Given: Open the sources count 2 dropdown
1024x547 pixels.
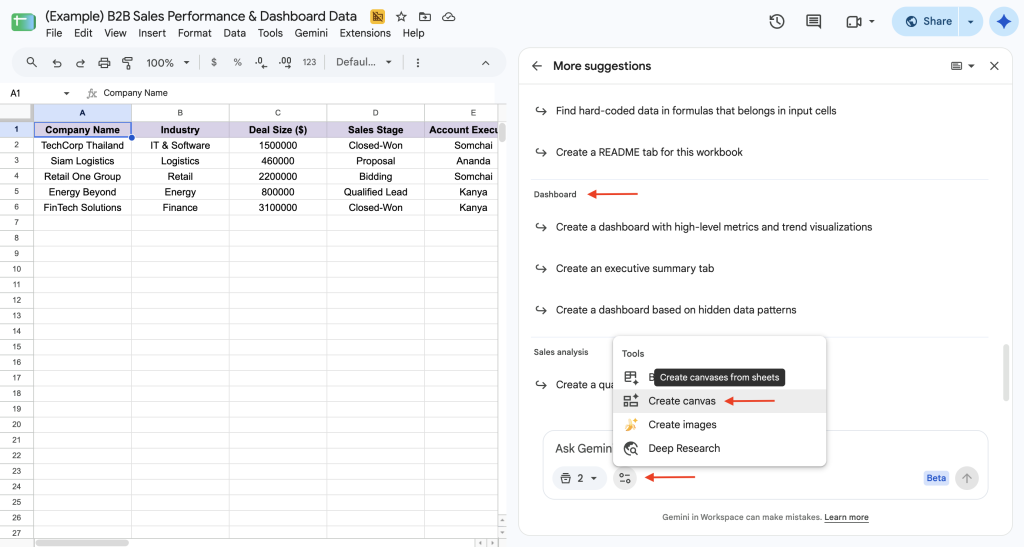Looking at the screenshot, I should click(579, 478).
